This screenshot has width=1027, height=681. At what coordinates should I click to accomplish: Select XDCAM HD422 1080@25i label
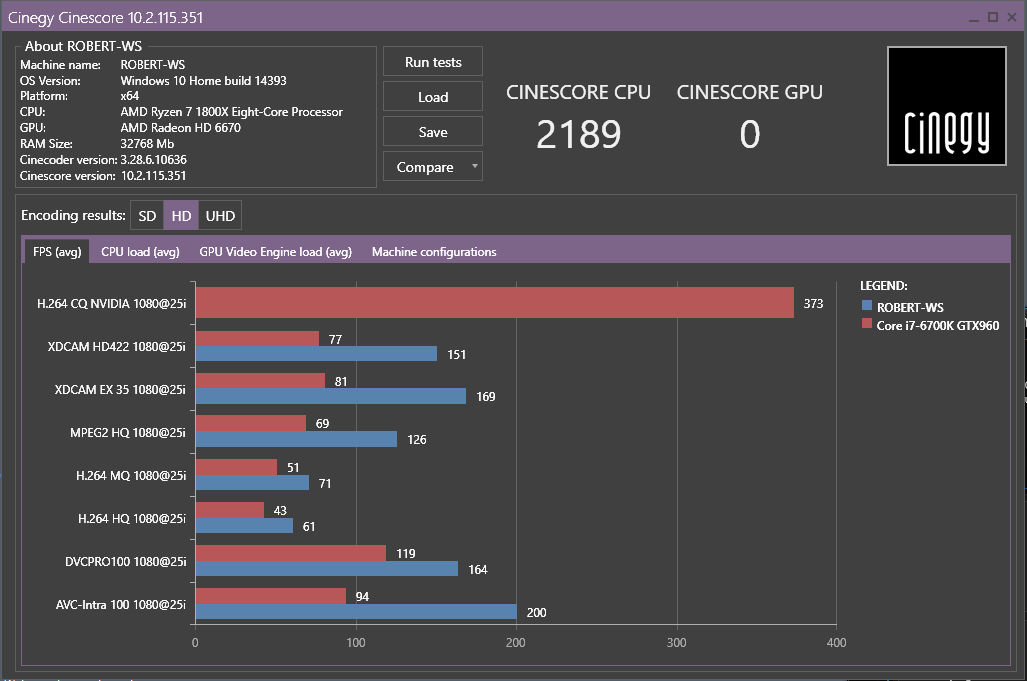117,346
